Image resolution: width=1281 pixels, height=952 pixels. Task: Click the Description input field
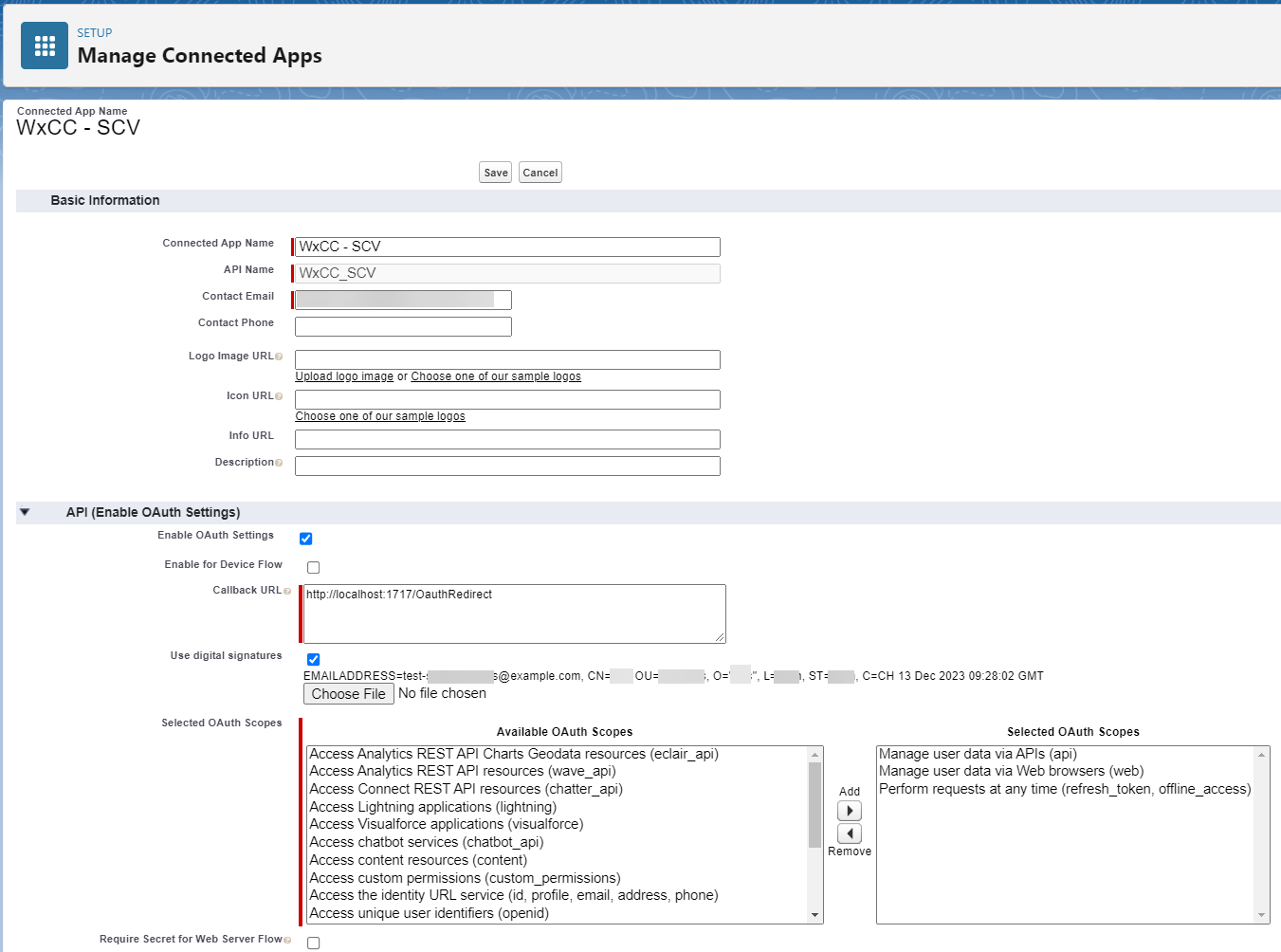(x=507, y=466)
